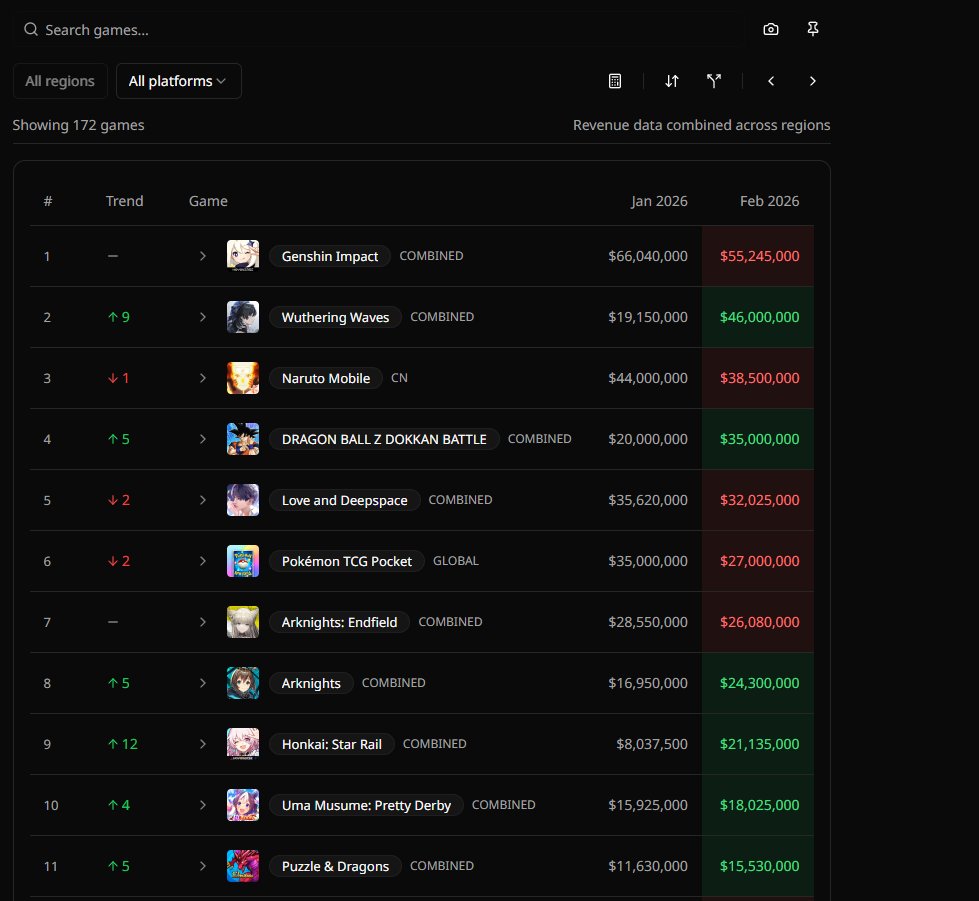Click Puzzle & Dragons' $15,530,000 value
The width and height of the screenshot is (979, 901).
pyautogui.click(x=759, y=866)
